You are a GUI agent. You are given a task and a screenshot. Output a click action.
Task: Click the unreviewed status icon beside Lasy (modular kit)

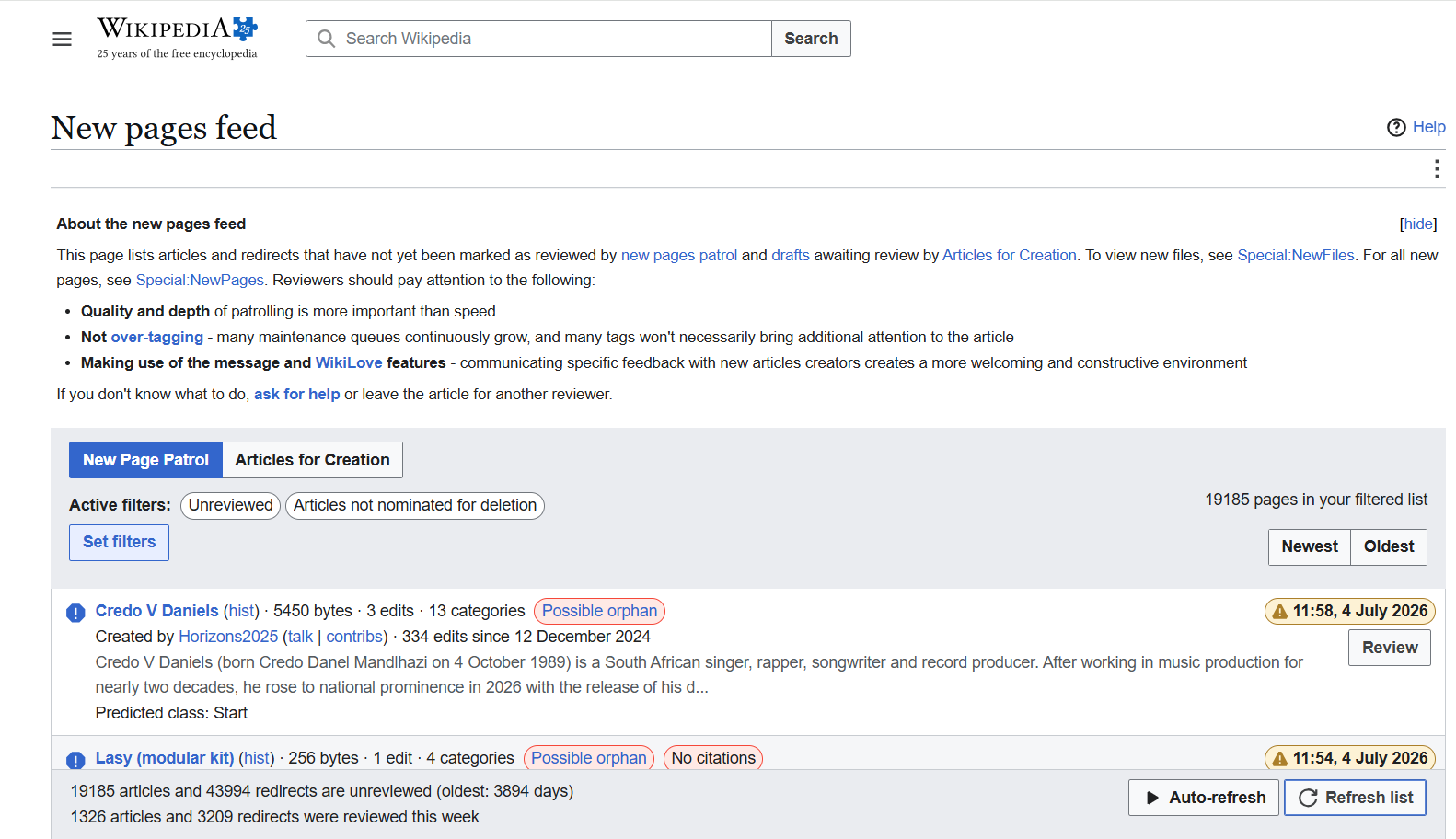[75, 760]
